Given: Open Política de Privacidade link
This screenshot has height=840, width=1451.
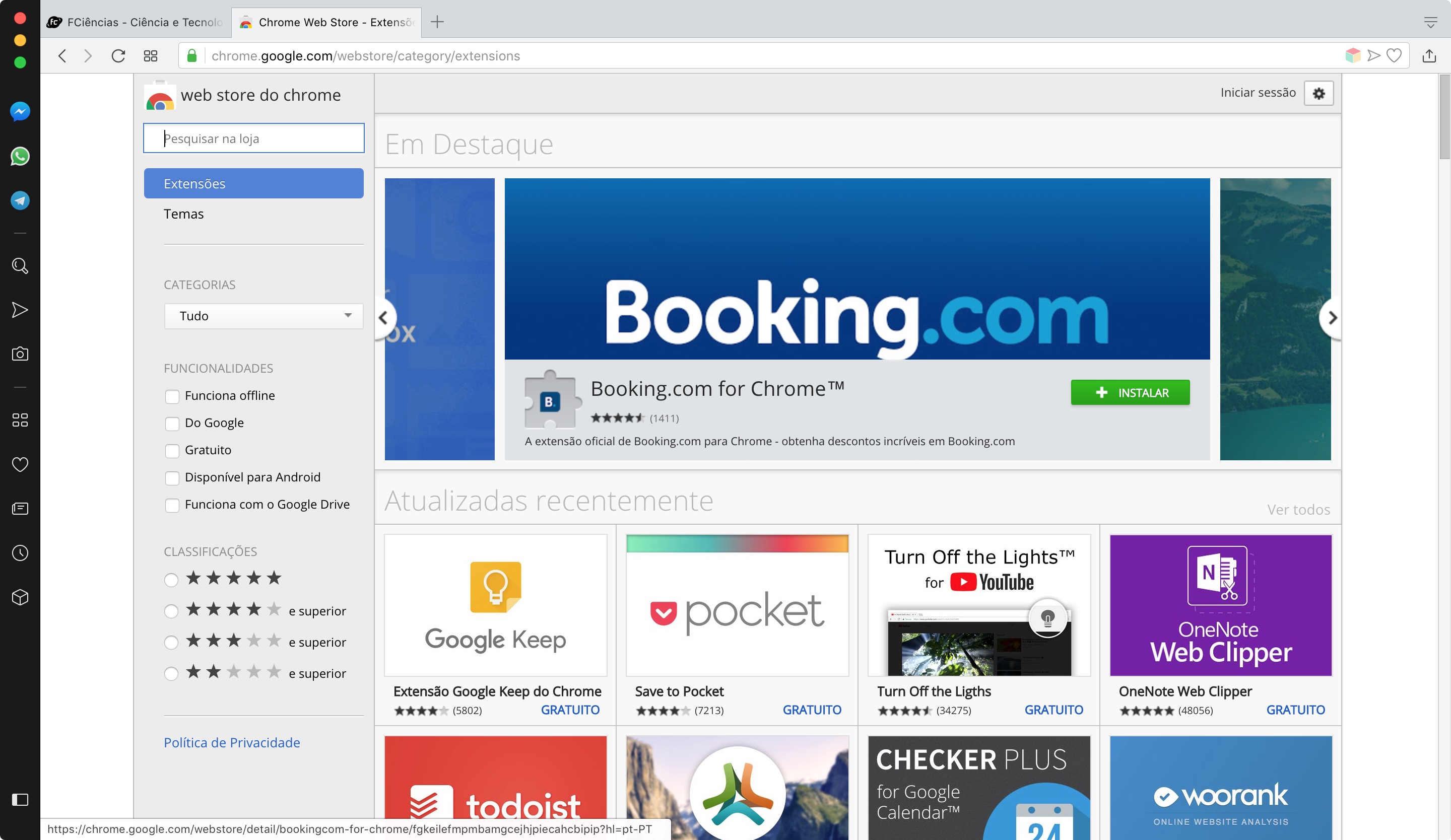Looking at the screenshot, I should coord(232,743).
